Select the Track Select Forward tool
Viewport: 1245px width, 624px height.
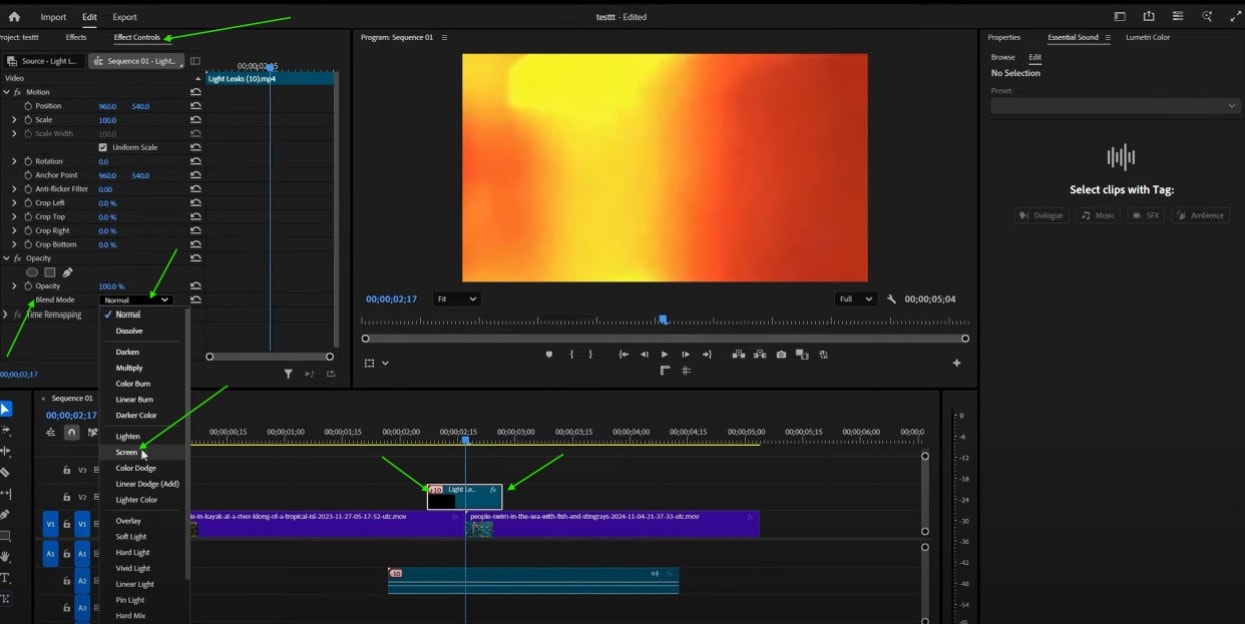5,430
